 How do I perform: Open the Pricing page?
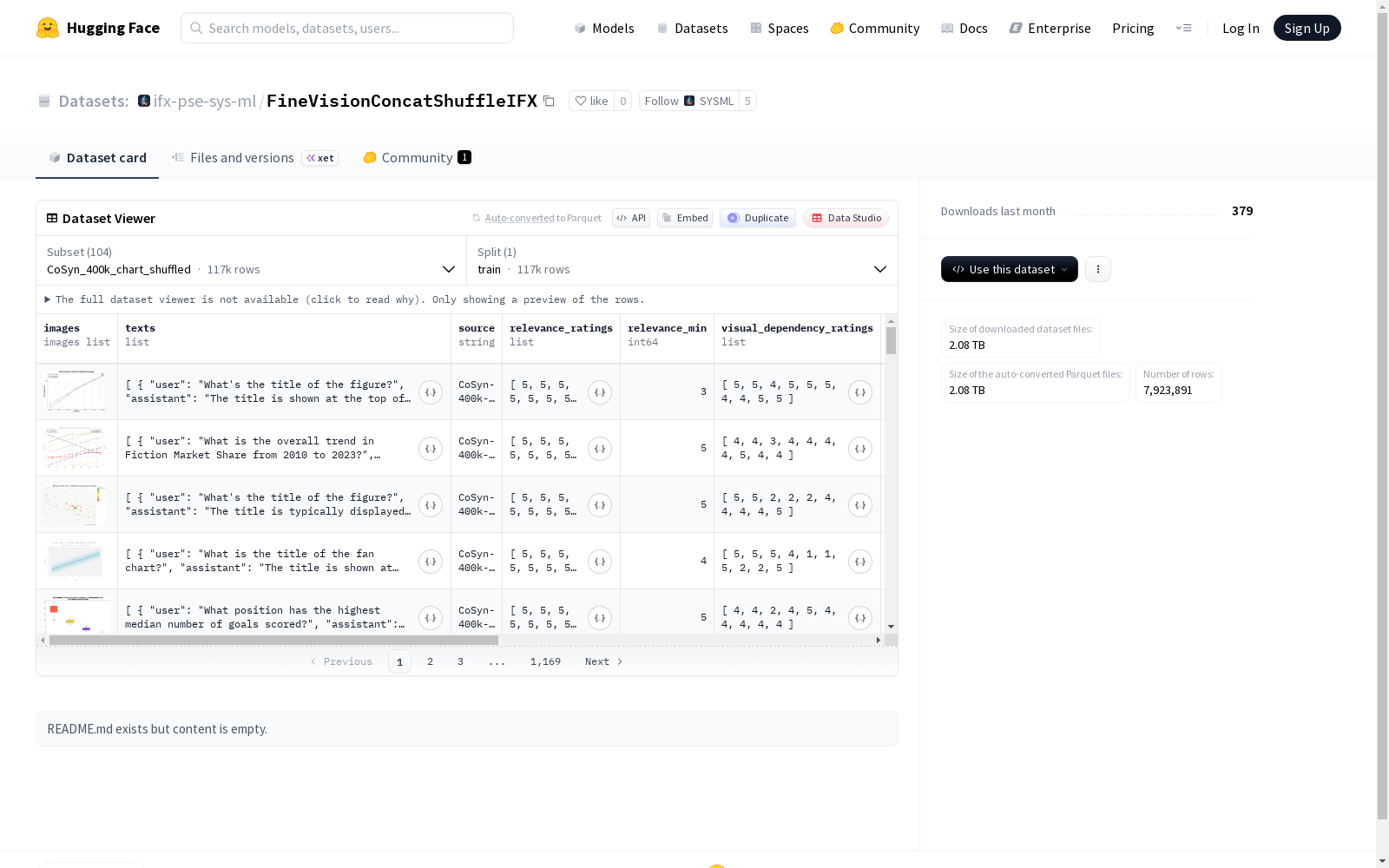1133,28
